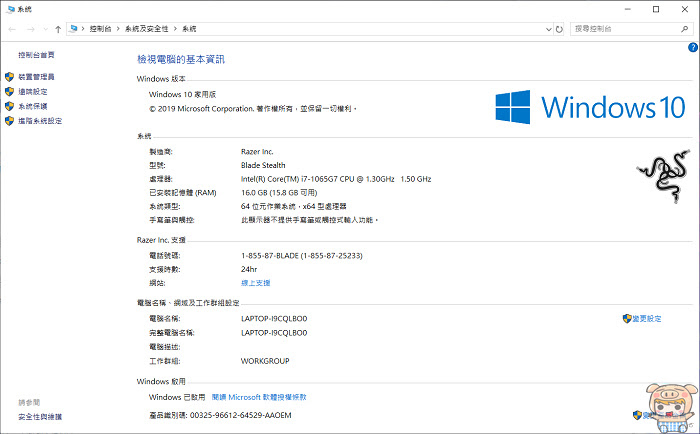Click the WORKGROUP value
Image resolution: width=700 pixels, height=434 pixels.
(x=265, y=361)
